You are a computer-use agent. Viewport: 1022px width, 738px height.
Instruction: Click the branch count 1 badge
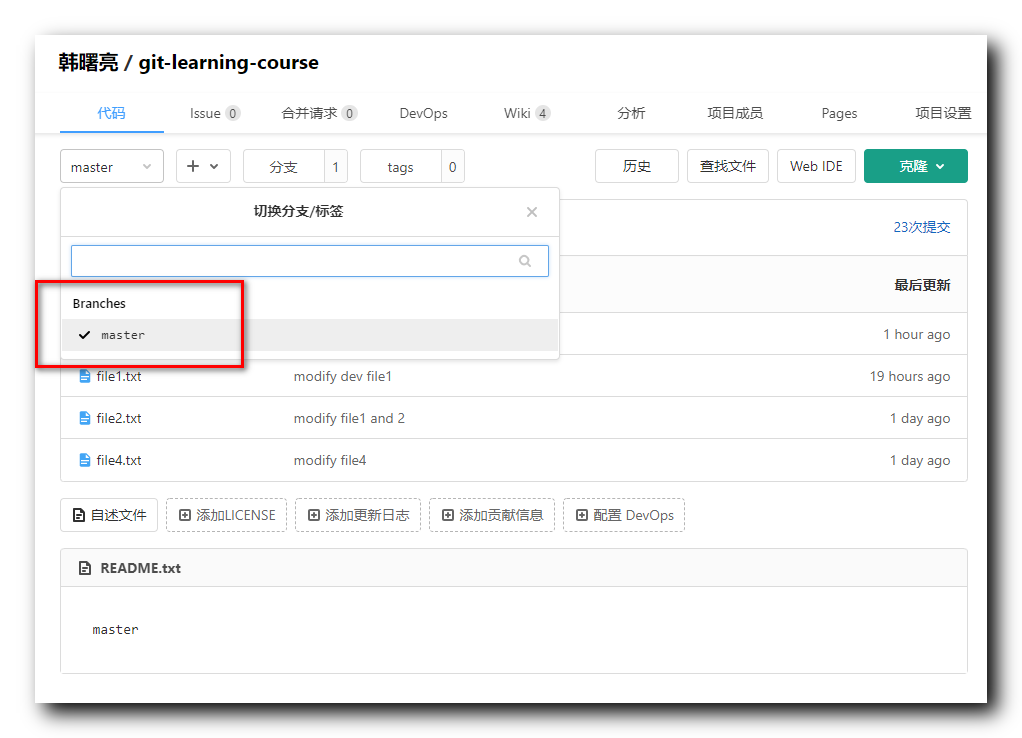[336, 167]
